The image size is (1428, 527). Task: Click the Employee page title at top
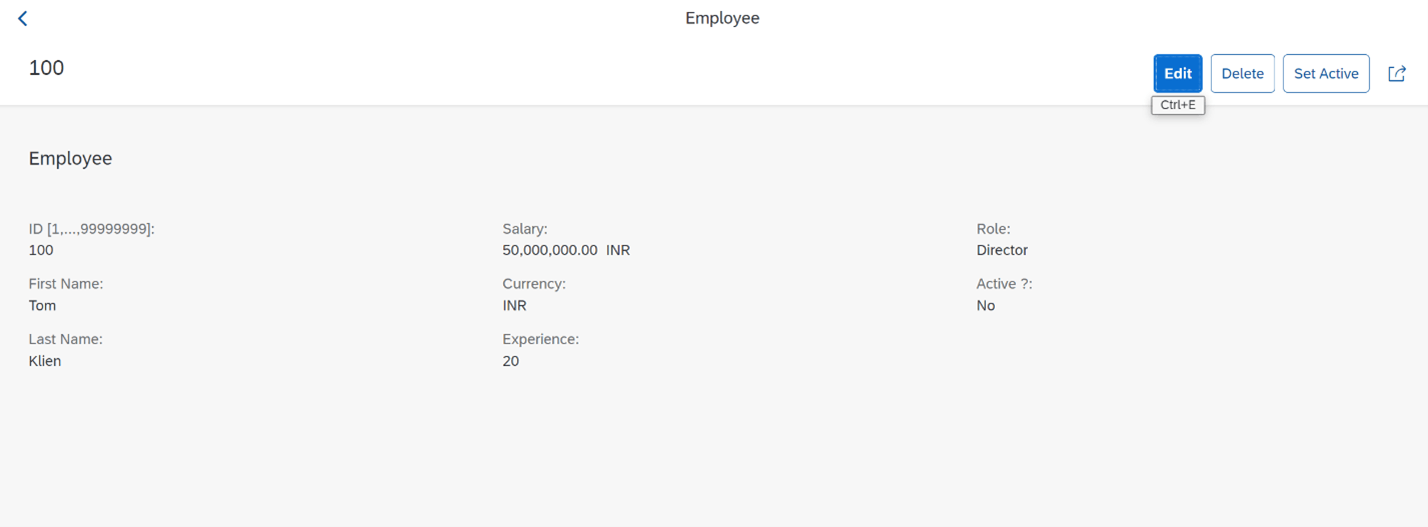click(722, 18)
